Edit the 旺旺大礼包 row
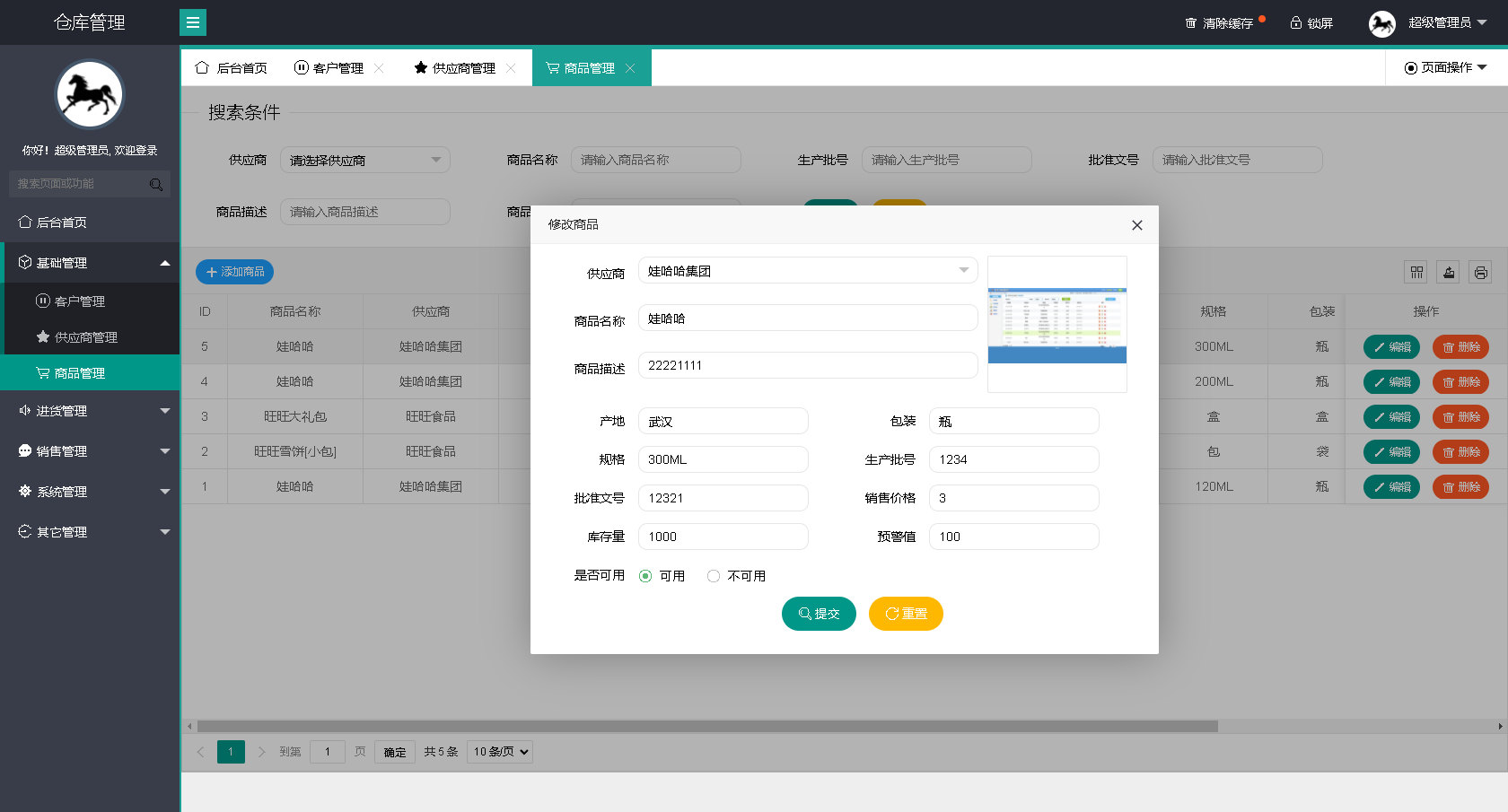The height and width of the screenshot is (812, 1508). 1391,417
